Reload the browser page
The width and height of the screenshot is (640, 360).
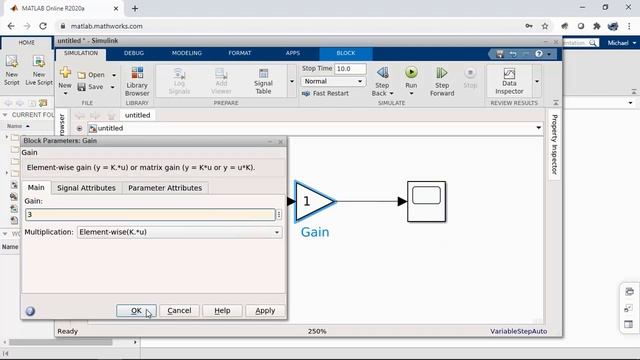point(43,26)
